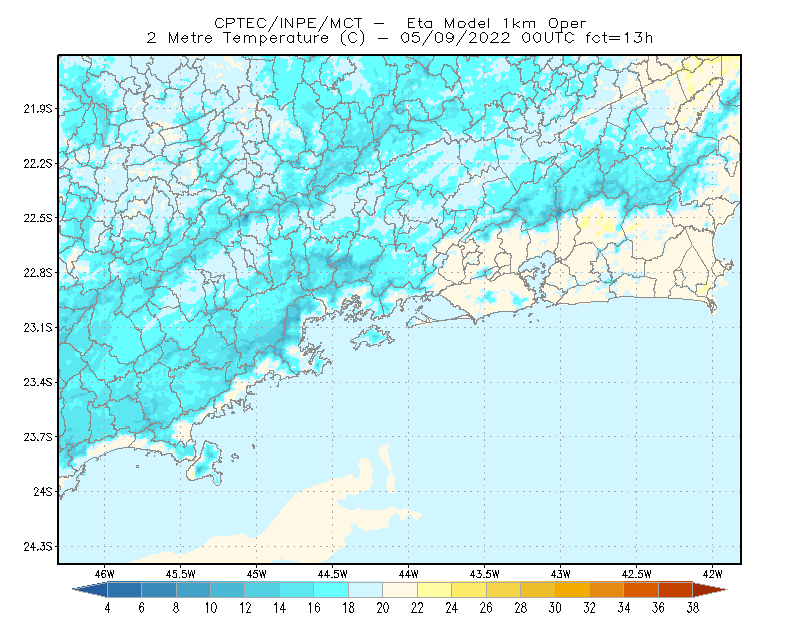Click the 42W longitude axis label
Viewport: 800px width, 618px height.
tap(712, 574)
